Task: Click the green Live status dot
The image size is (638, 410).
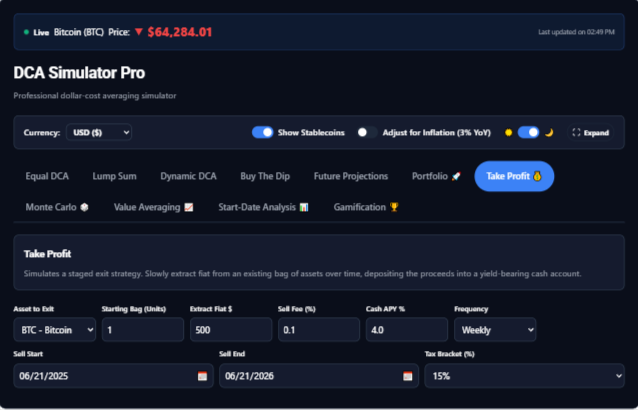Action: [26, 32]
